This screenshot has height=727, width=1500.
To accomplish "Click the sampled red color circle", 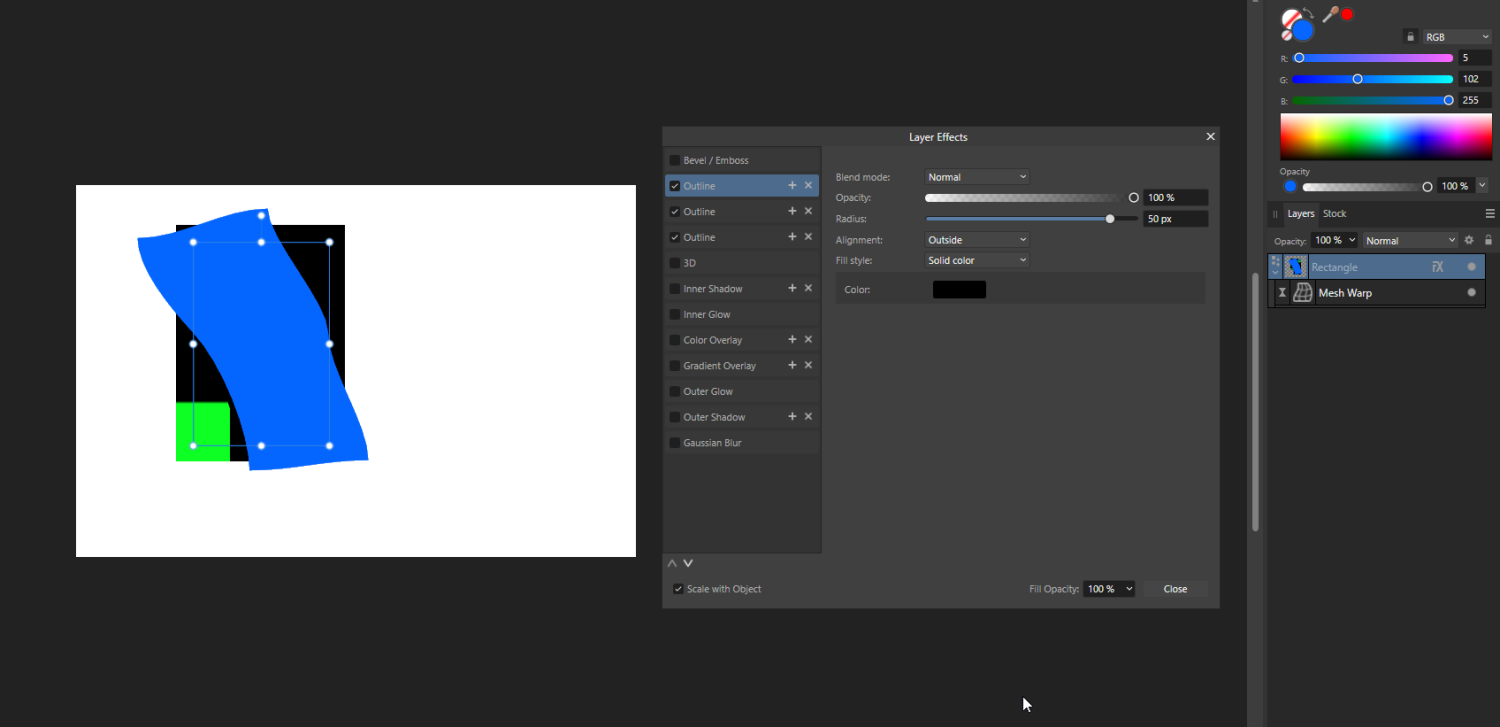I will click(x=1347, y=13).
